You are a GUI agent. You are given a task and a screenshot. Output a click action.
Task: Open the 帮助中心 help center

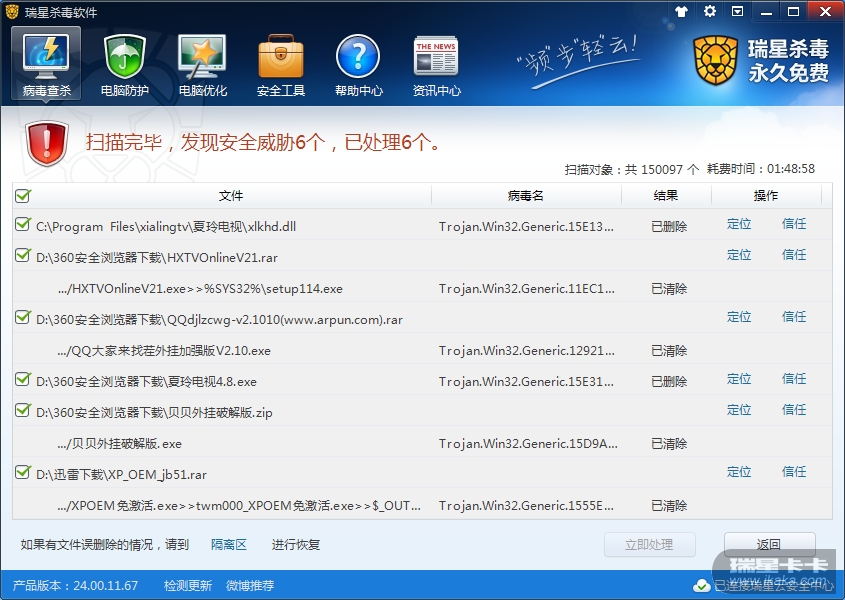[358, 64]
